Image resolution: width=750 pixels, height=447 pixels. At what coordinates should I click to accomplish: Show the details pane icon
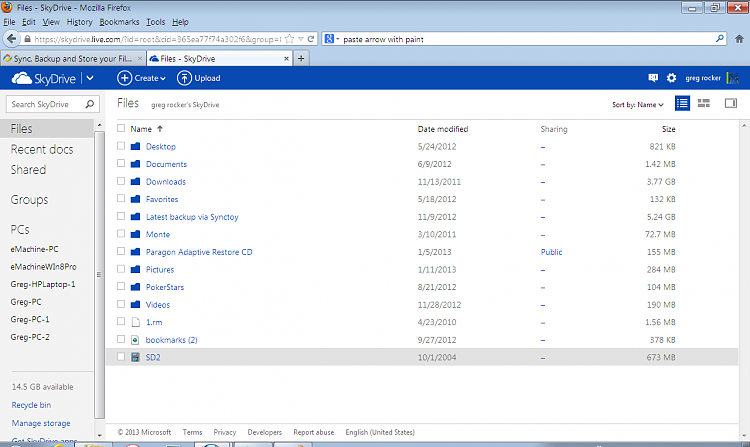coord(731,103)
